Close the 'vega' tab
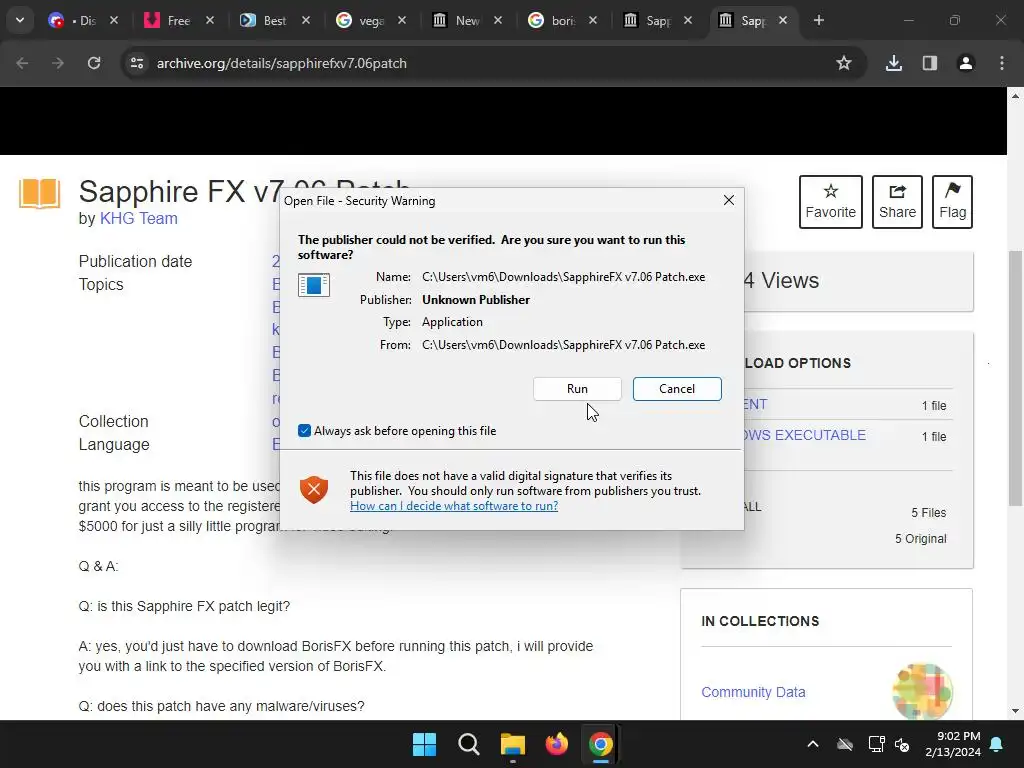This screenshot has width=1024, height=768. [x=402, y=20]
